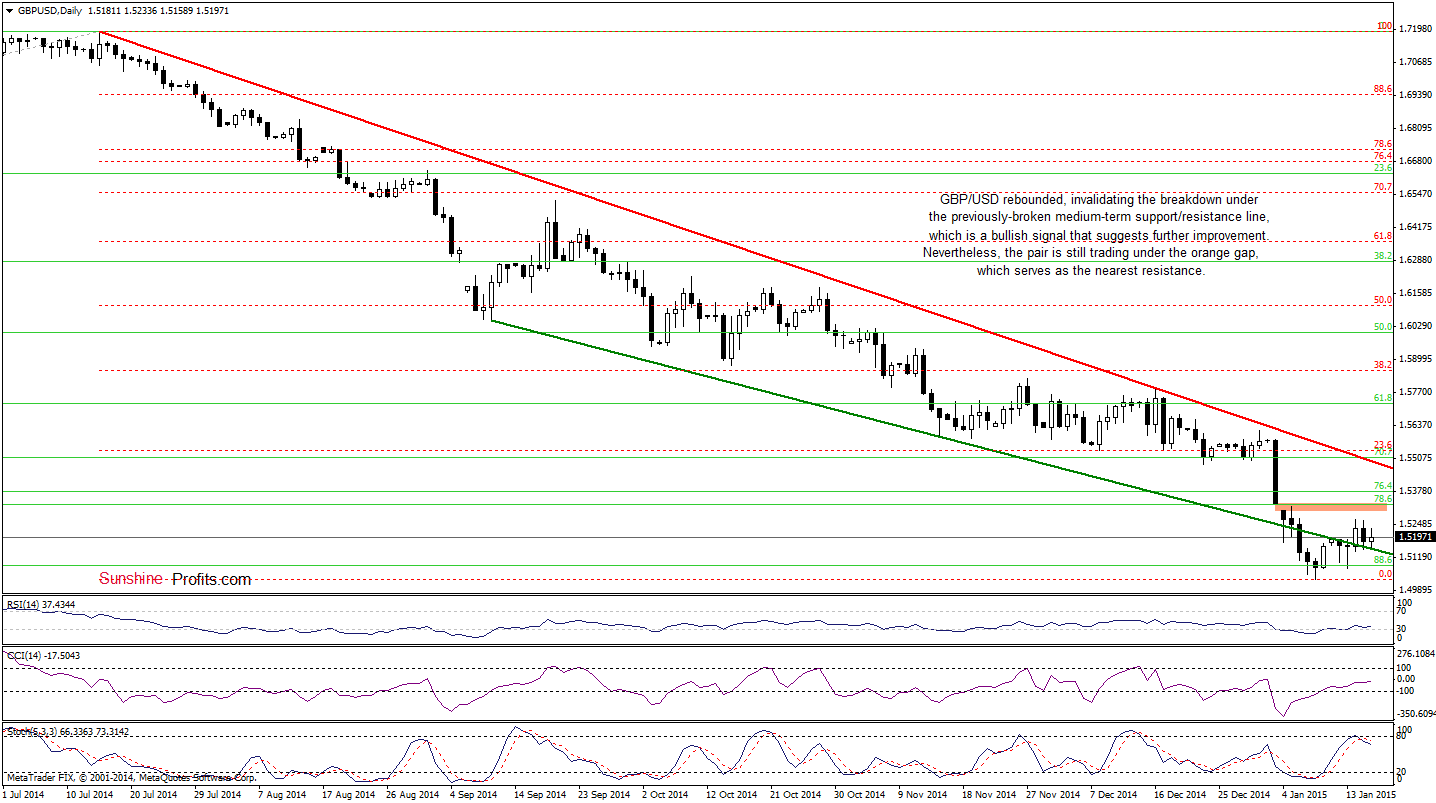Viewport: 1436px width, 803px height.
Task: Click the 1.71980 price axis label
Action: [x=1416, y=30]
